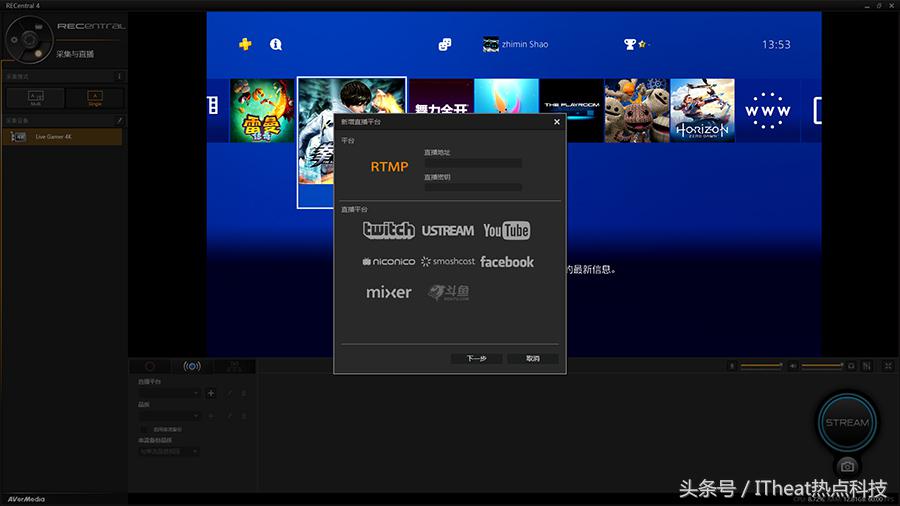
Task: Adjust the speaker volume slider
Action: coord(823,365)
